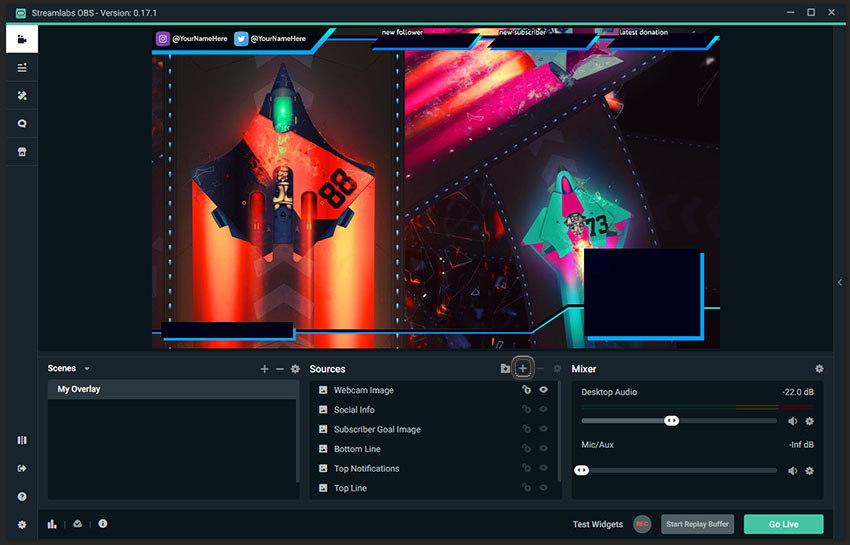Click Start Replay Buffer
The width and height of the screenshot is (850, 545).
click(697, 524)
